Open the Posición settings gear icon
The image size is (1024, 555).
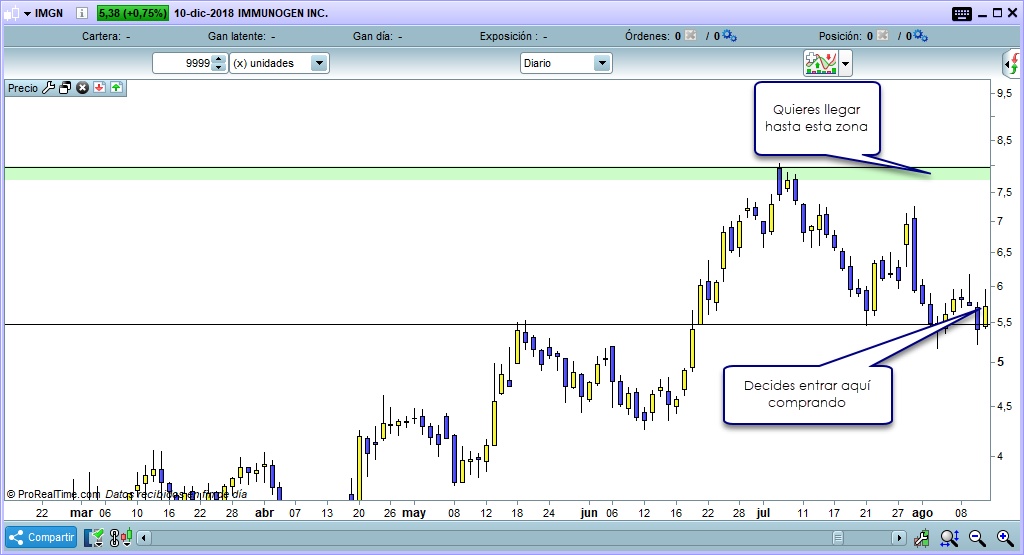click(920, 36)
